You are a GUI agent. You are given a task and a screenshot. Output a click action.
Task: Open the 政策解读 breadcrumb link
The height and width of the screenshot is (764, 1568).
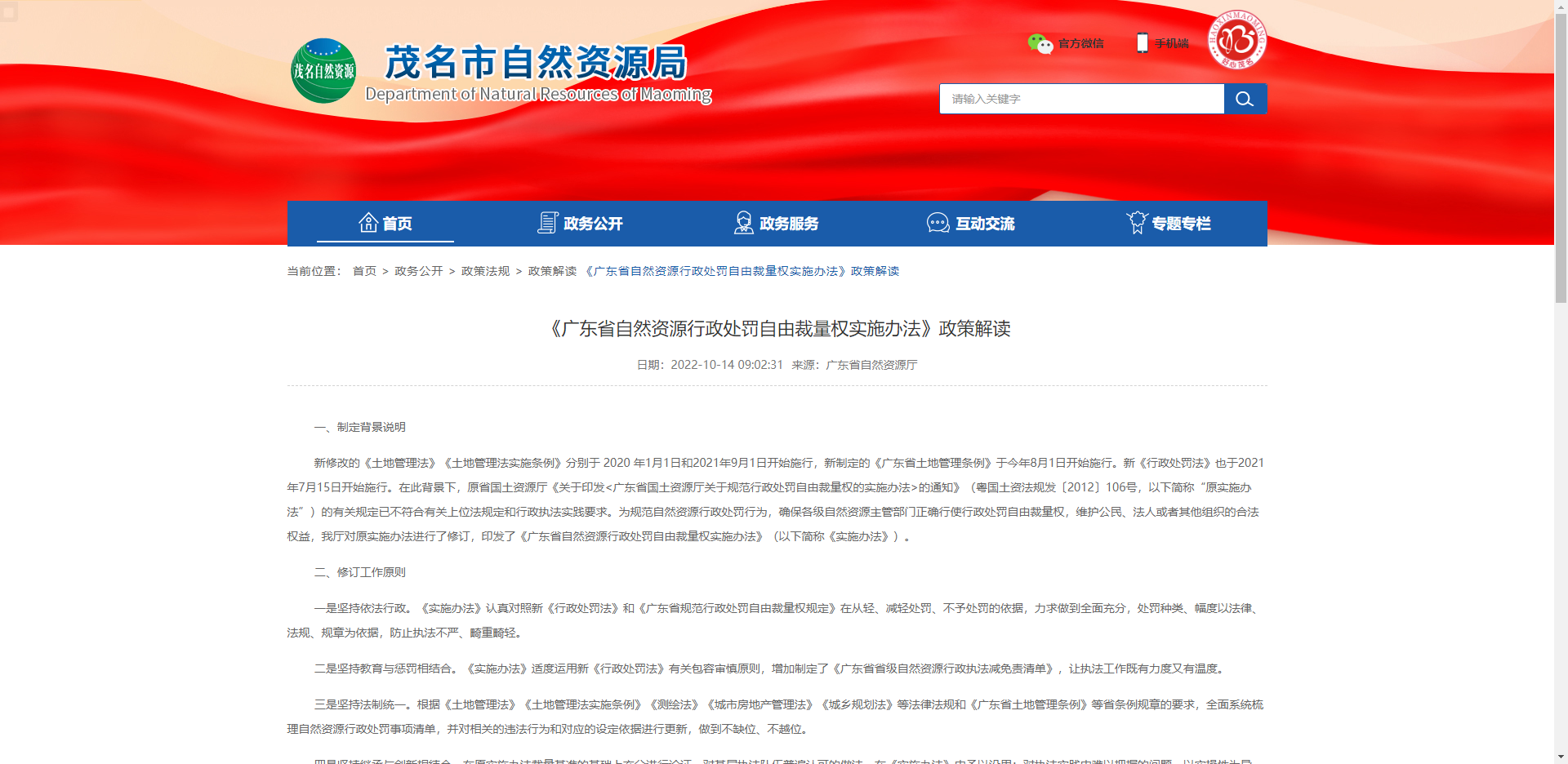tap(551, 270)
